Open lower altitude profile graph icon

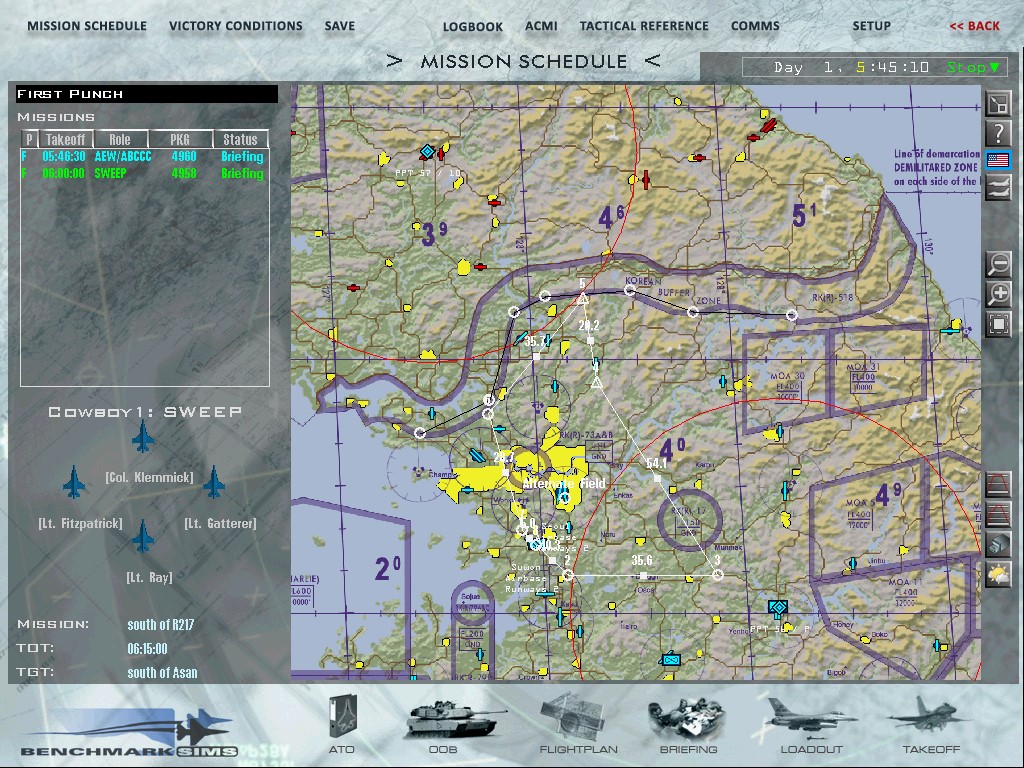998,514
